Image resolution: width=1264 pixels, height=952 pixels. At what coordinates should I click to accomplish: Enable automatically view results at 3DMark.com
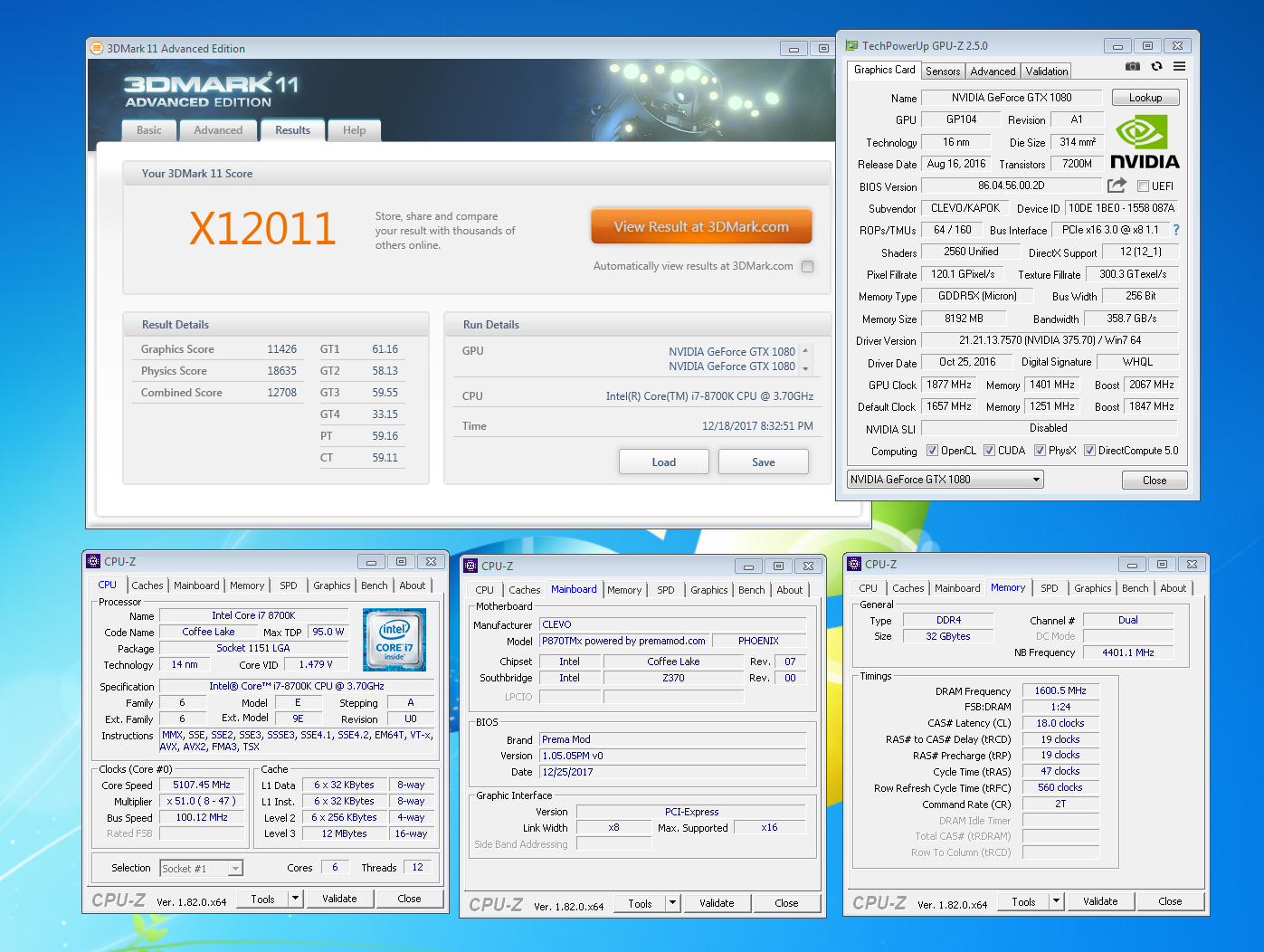[x=807, y=266]
